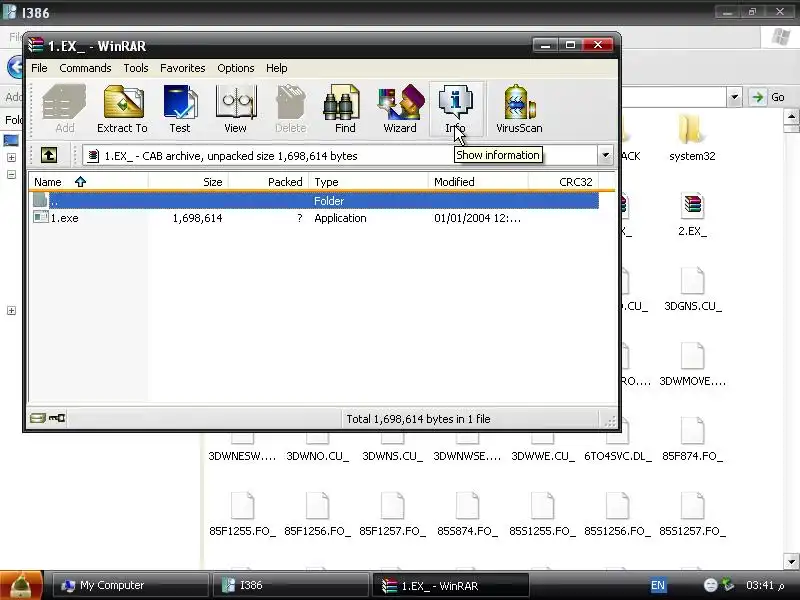Sort by the Name column header
This screenshot has height=600, width=800.
[89, 182]
